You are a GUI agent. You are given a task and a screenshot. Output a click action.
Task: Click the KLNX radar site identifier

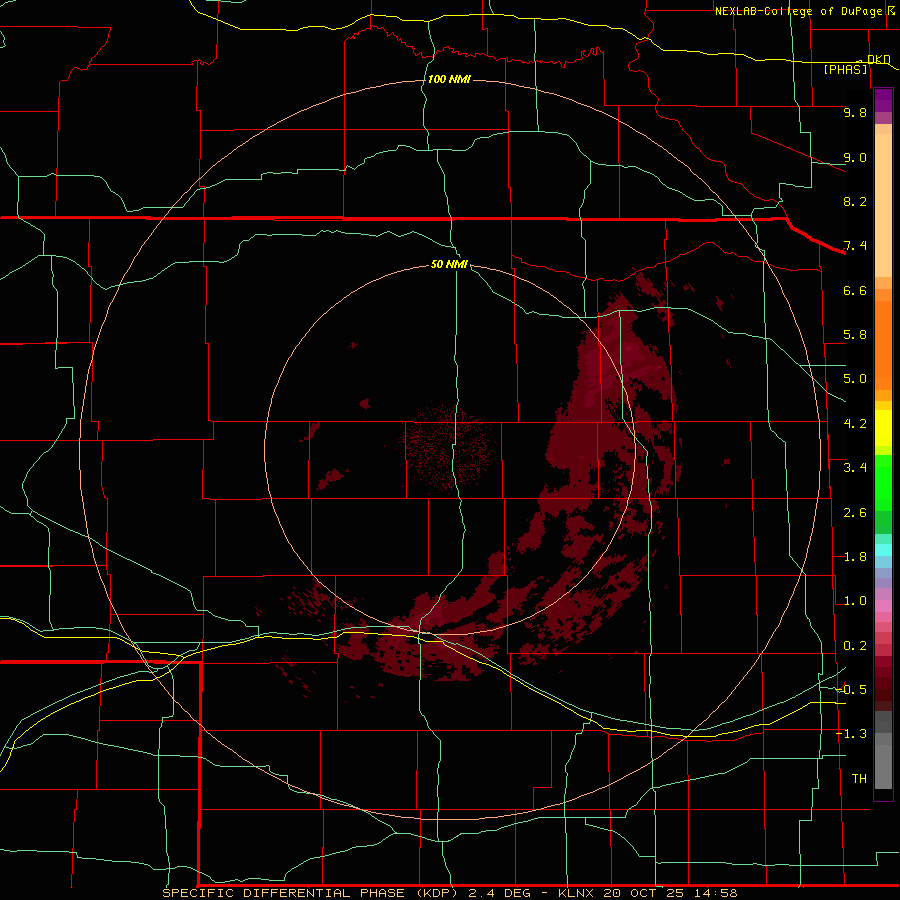pyautogui.click(x=577, y=893)
